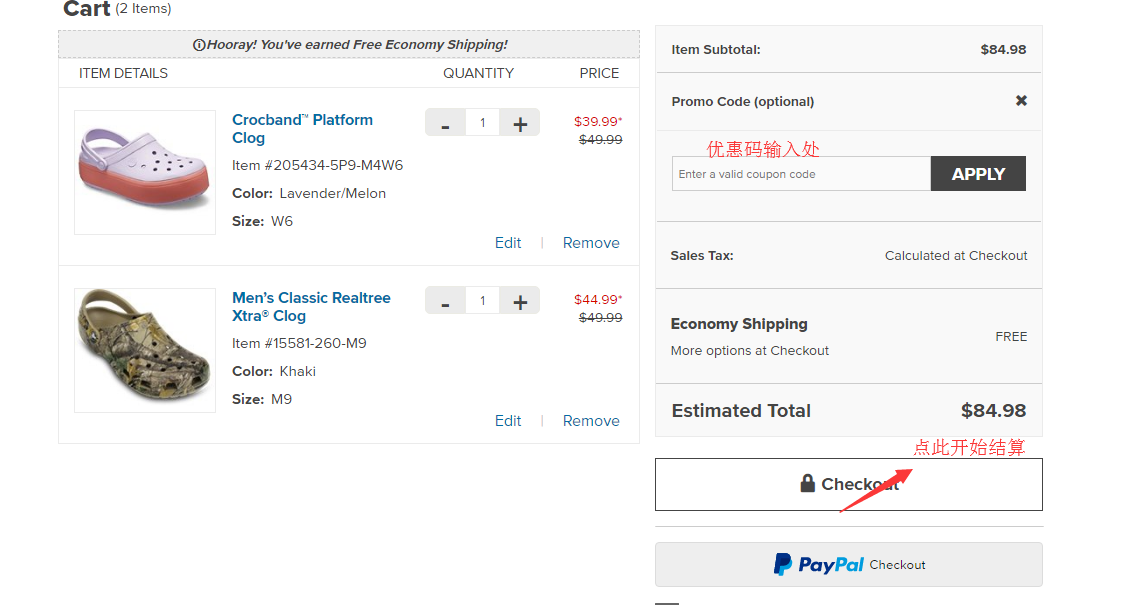Edit the Crocband Platform Clog item
The width and height of the screenshot is (1133, 605).
pyautogui.click(x=508, y=243)
